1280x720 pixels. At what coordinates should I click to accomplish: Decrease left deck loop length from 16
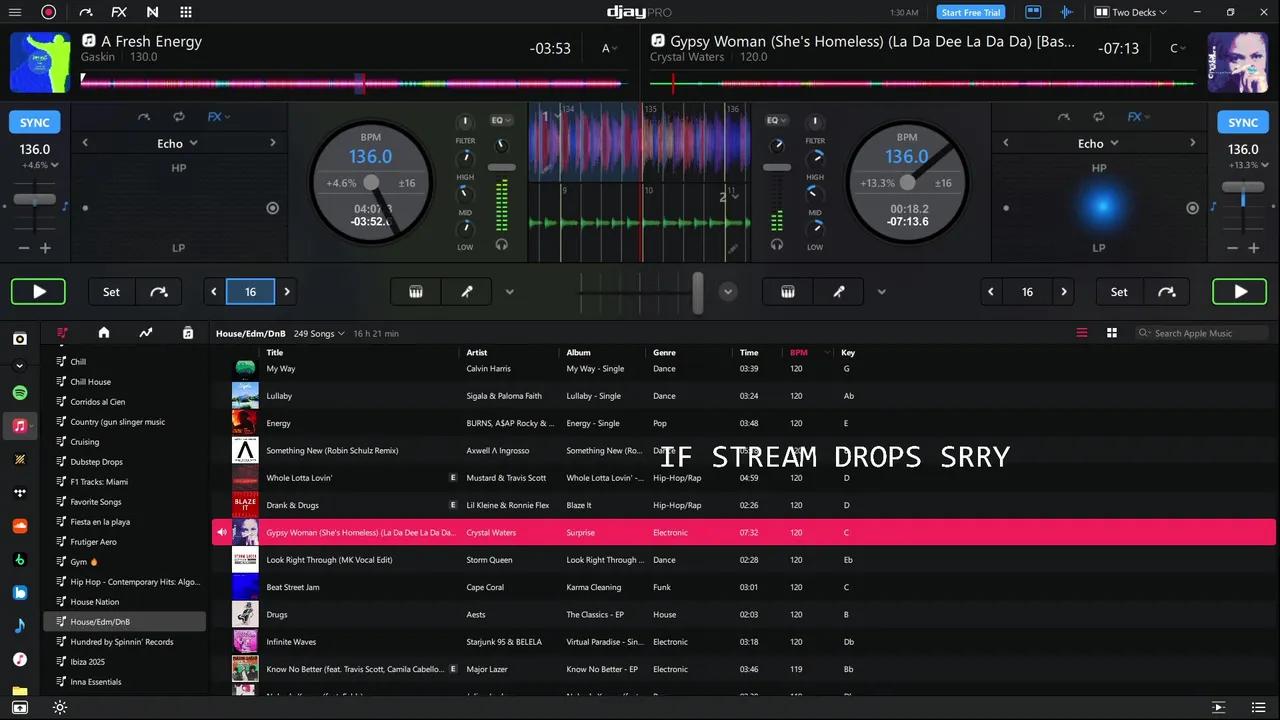tap(214, 292)
